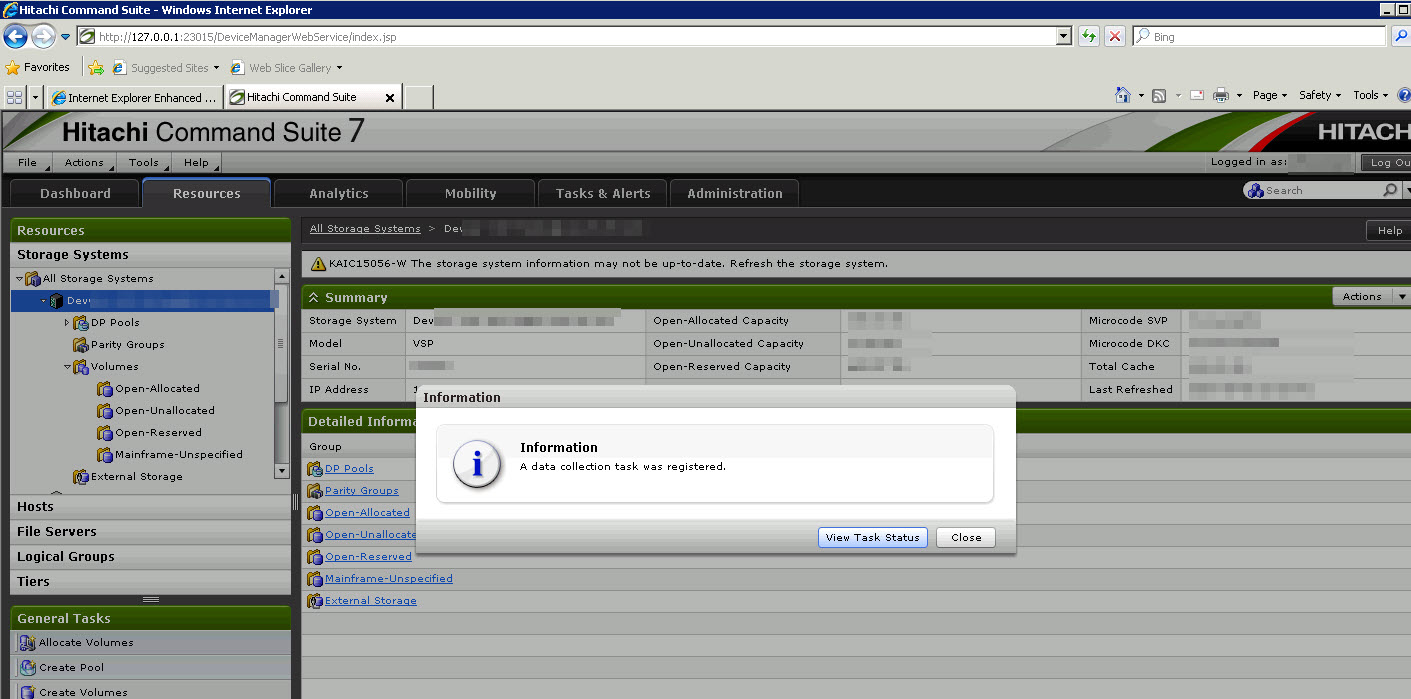Open the address bar dropdown arrow
1411x699 pixels.
(x=1064, y=37)
